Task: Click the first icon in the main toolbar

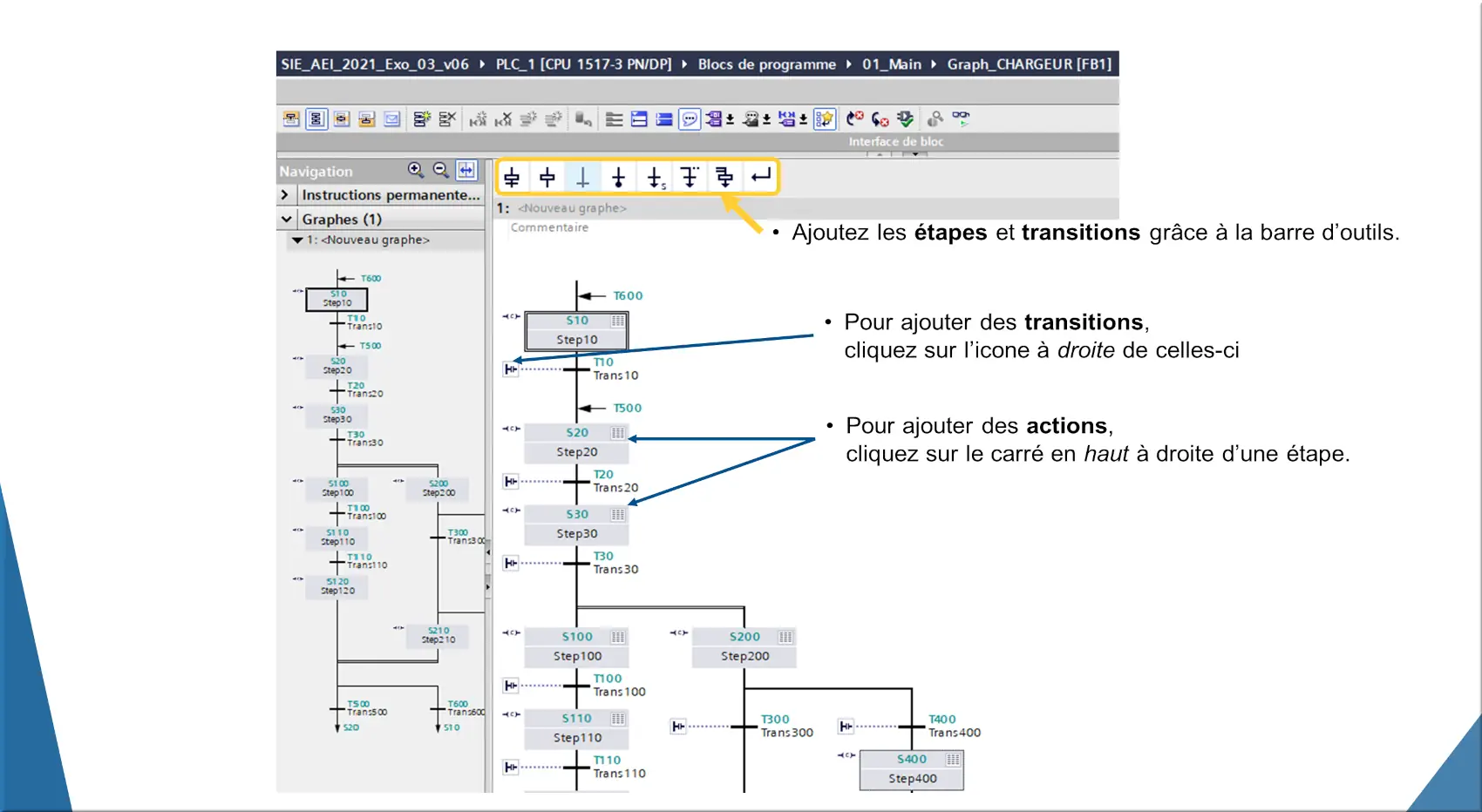Action: (x=291, y=118)
